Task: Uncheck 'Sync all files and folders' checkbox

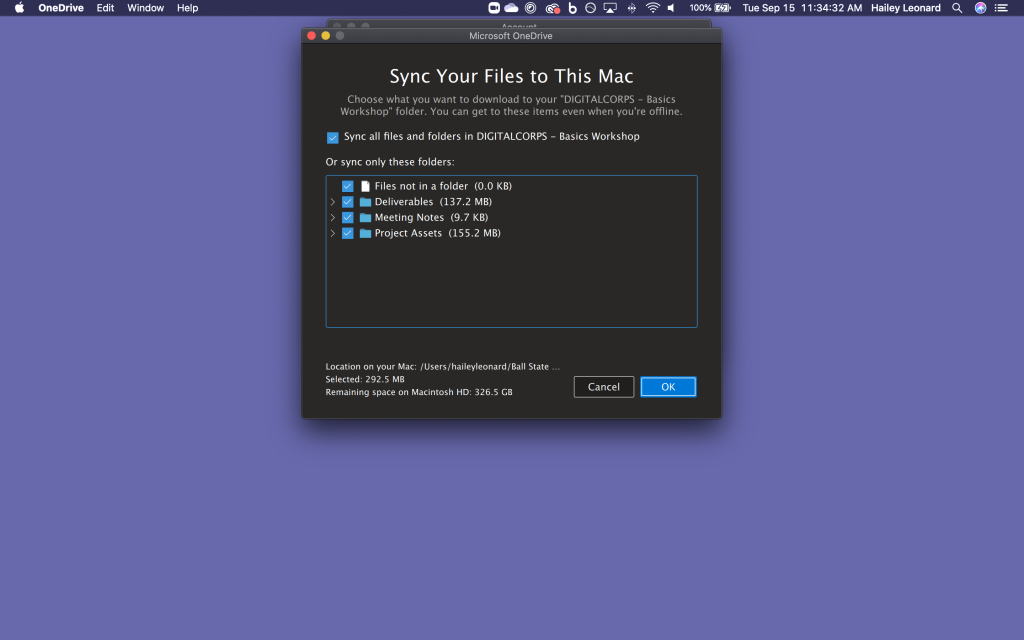Action: [x=333, y=138]
